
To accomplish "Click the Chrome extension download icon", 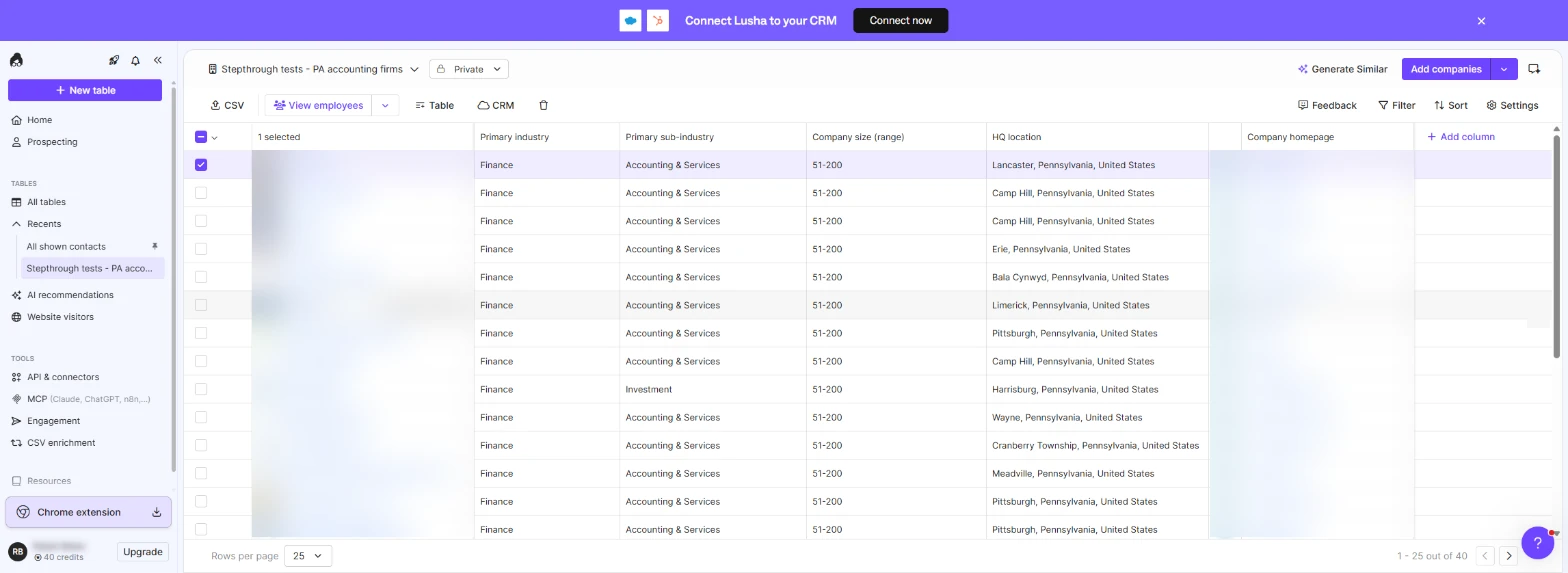I will 157,512.
